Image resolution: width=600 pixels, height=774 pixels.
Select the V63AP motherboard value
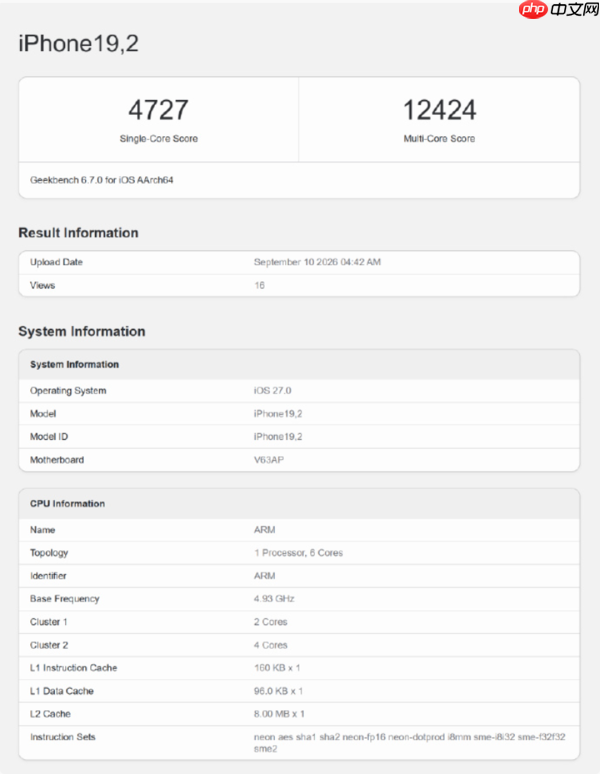269,460
